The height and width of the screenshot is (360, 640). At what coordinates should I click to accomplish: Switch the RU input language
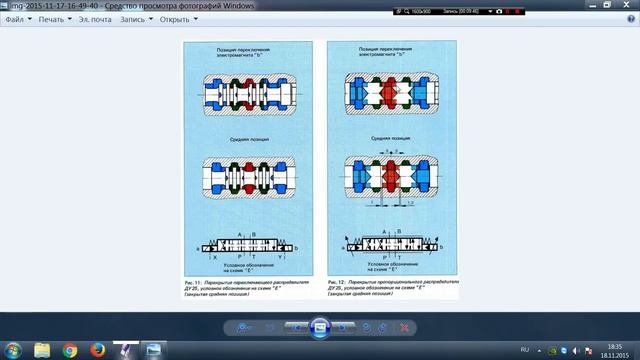coord(525,350)
